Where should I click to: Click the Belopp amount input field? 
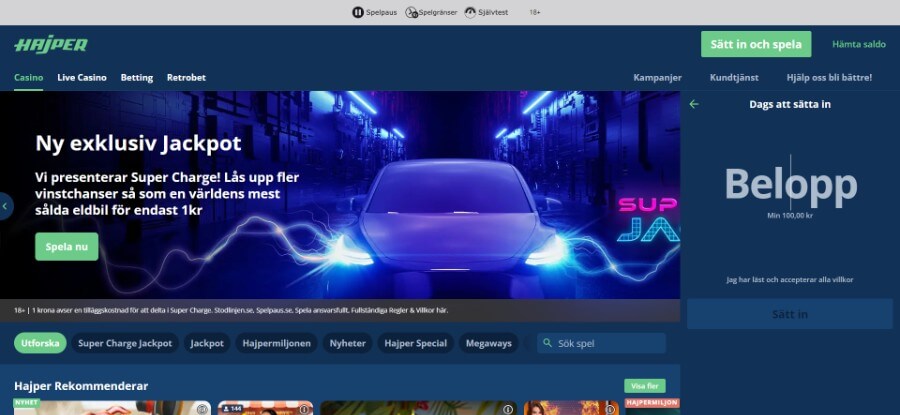[x=791, y=184]
